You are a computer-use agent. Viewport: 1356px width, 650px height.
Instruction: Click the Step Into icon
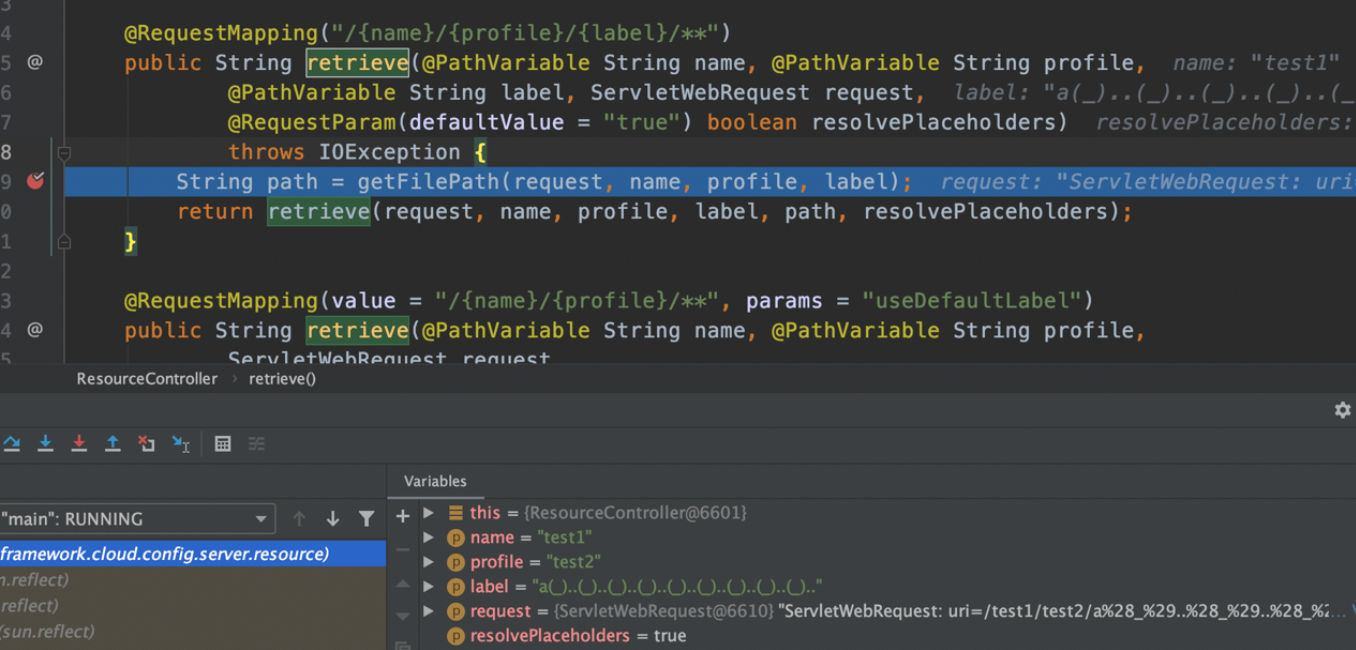point(45,444)
